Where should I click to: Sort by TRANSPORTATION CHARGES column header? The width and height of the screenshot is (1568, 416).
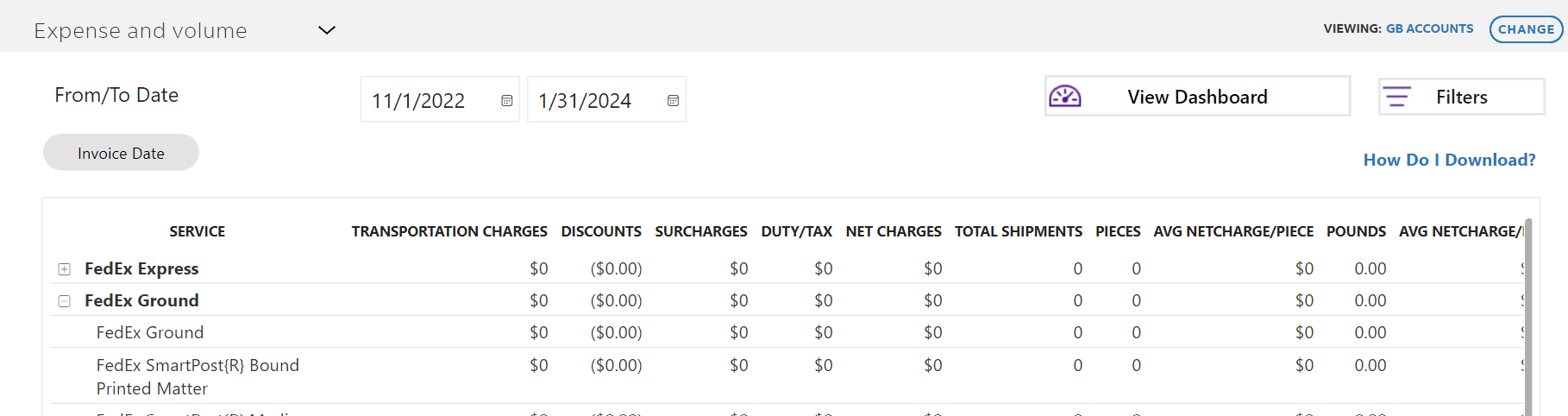tap(449, 231)
